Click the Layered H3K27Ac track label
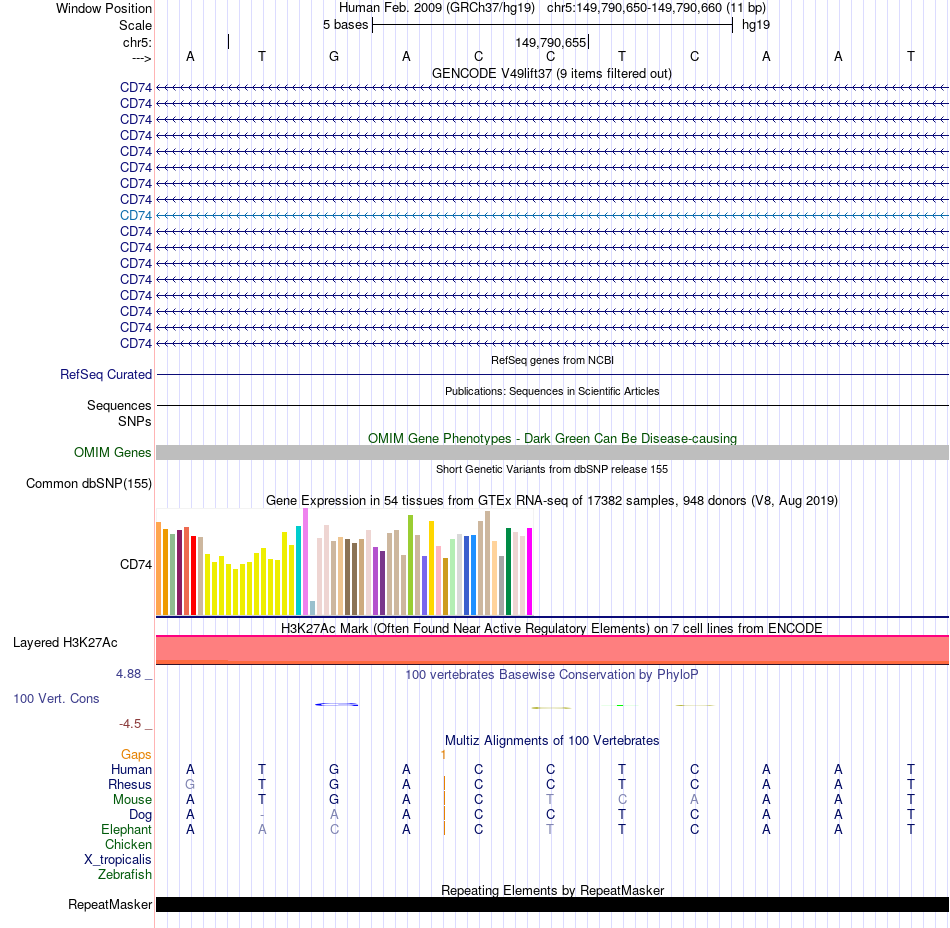This screenshot has width=950, height=928. [65, 643]
